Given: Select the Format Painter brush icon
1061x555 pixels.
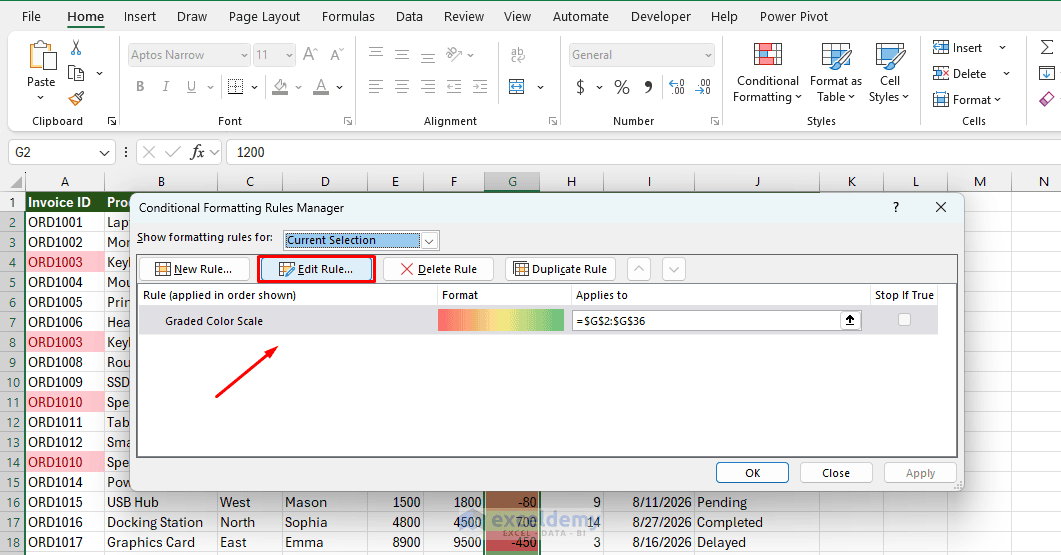Looking at the screenshot, I should click(76, 99).
